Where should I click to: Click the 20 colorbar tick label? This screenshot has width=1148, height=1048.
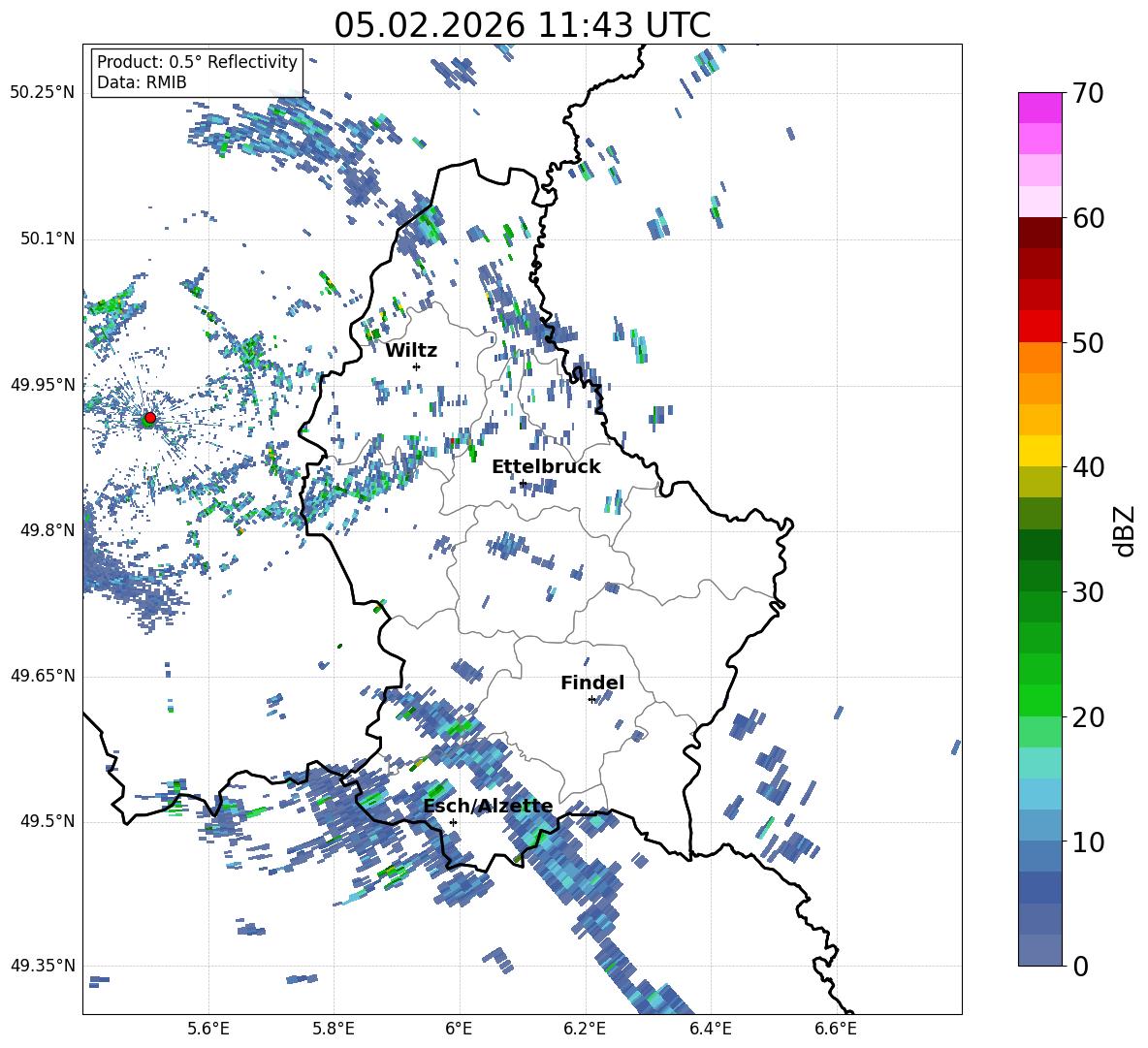(x=1088, y=717)
